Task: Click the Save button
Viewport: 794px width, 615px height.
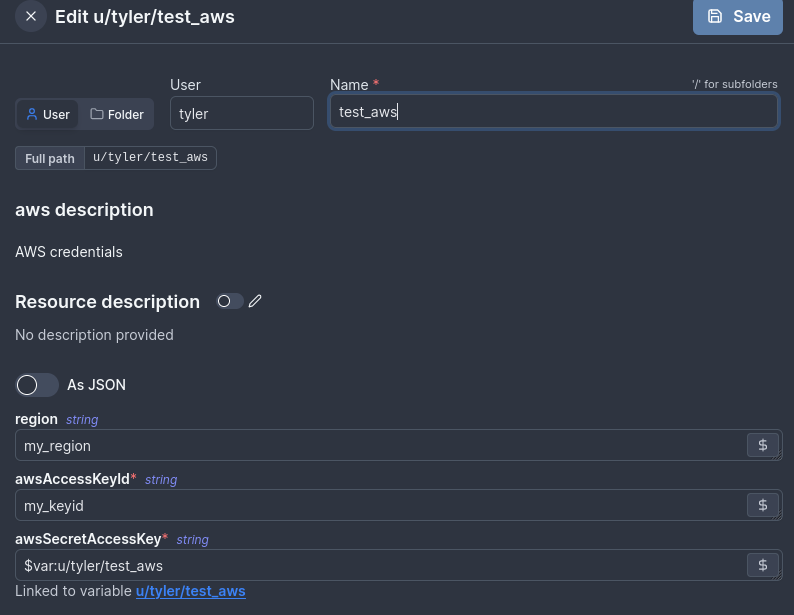Action: click(x=738, y=17)
